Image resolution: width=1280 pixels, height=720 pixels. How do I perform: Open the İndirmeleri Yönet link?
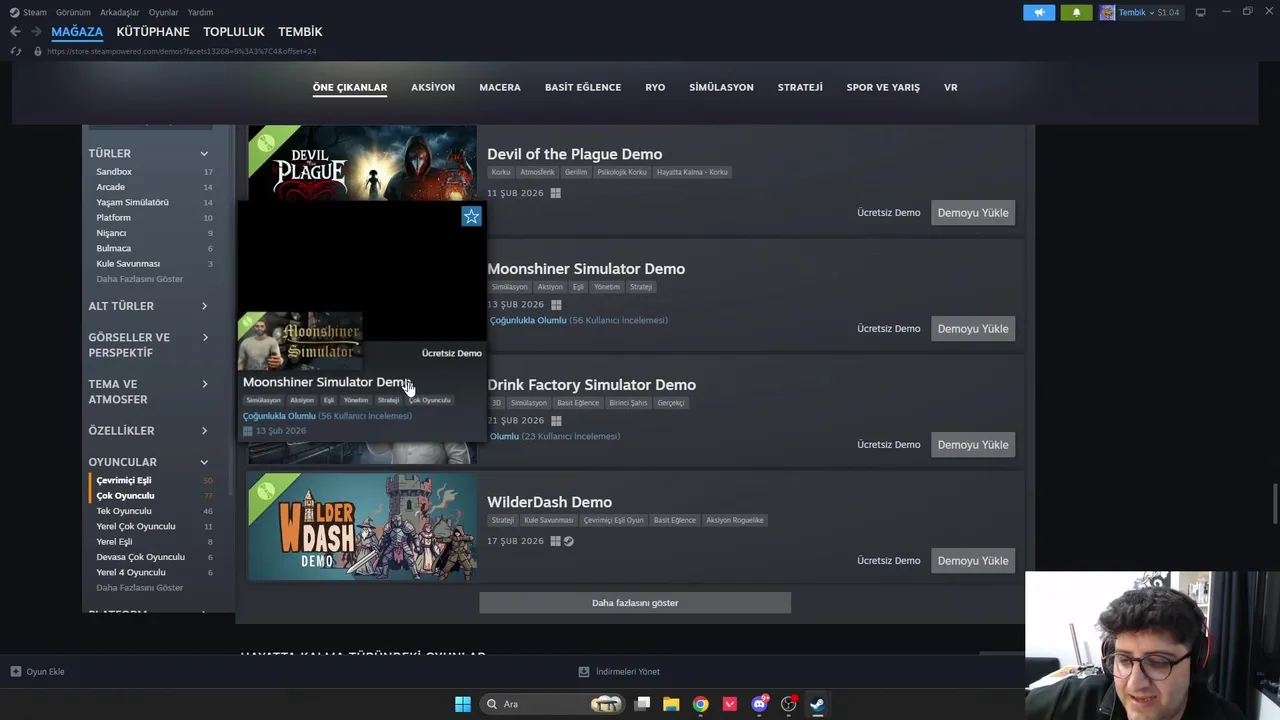627,672
